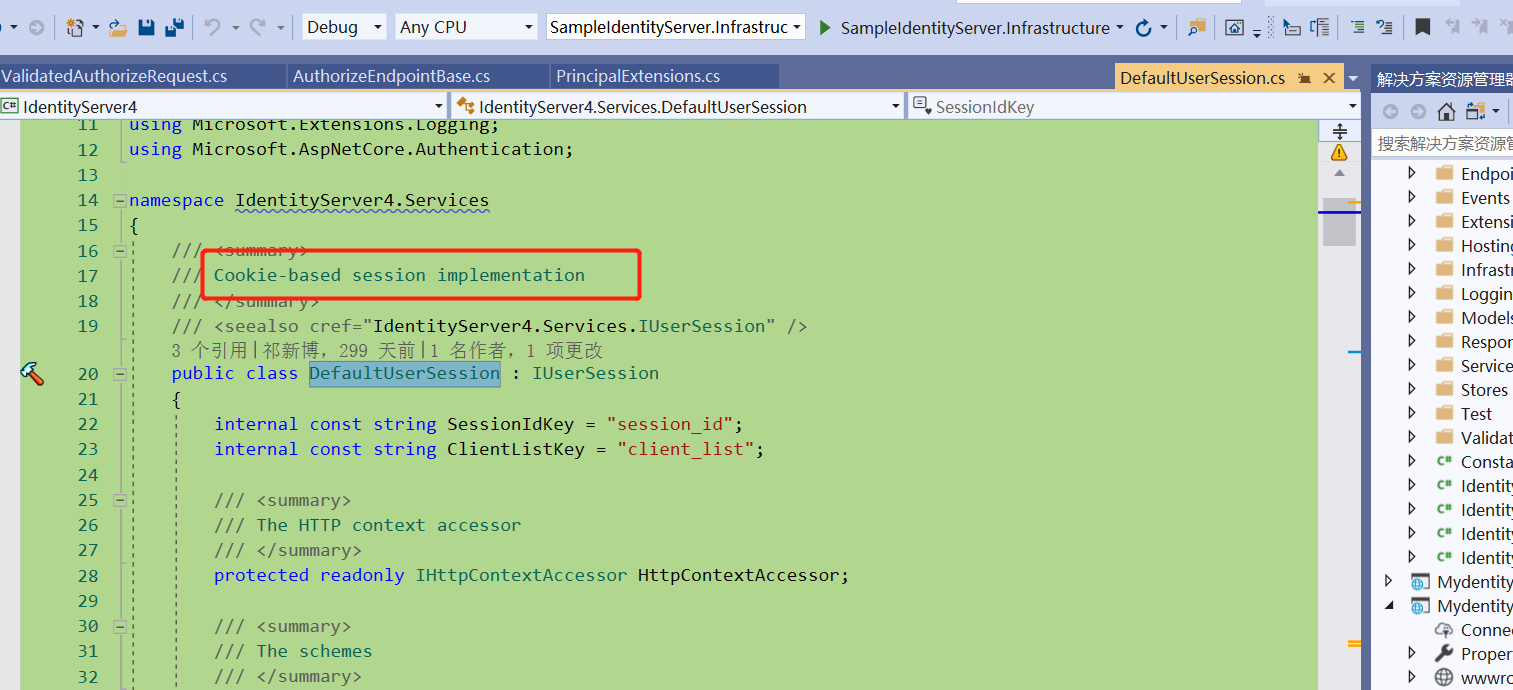Open the New Project icon dropdown arrow

point(95,27)
